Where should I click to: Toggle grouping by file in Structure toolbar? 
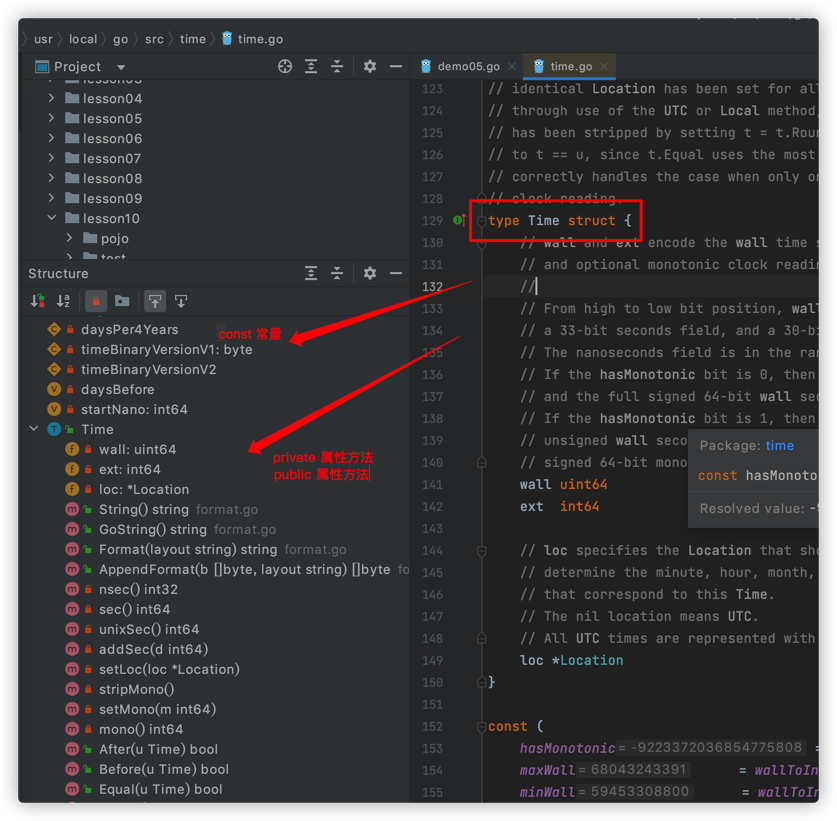[122, 302]
